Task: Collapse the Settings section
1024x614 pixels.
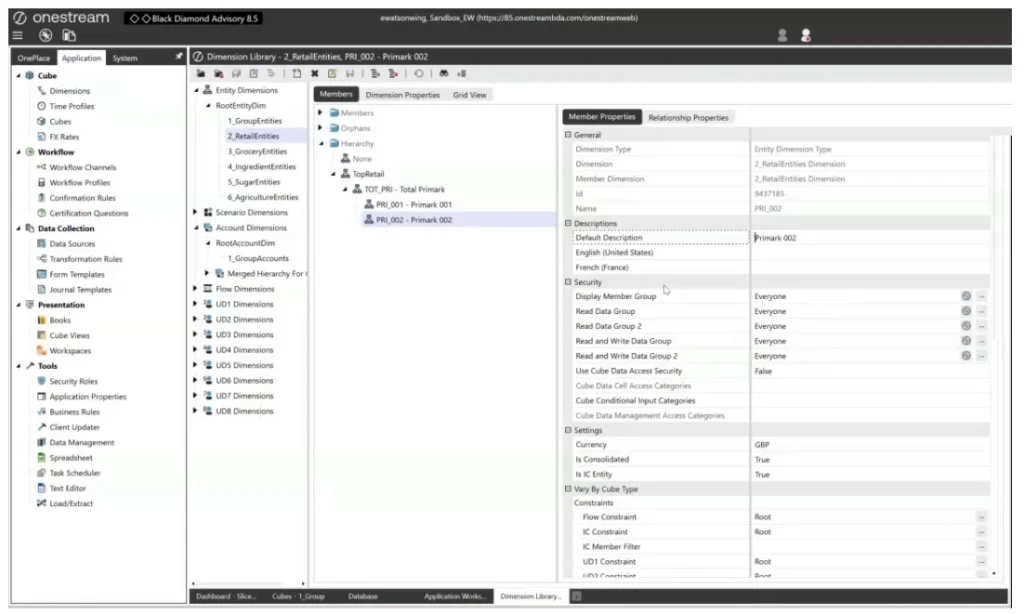Action: click(x=568, y=430)
